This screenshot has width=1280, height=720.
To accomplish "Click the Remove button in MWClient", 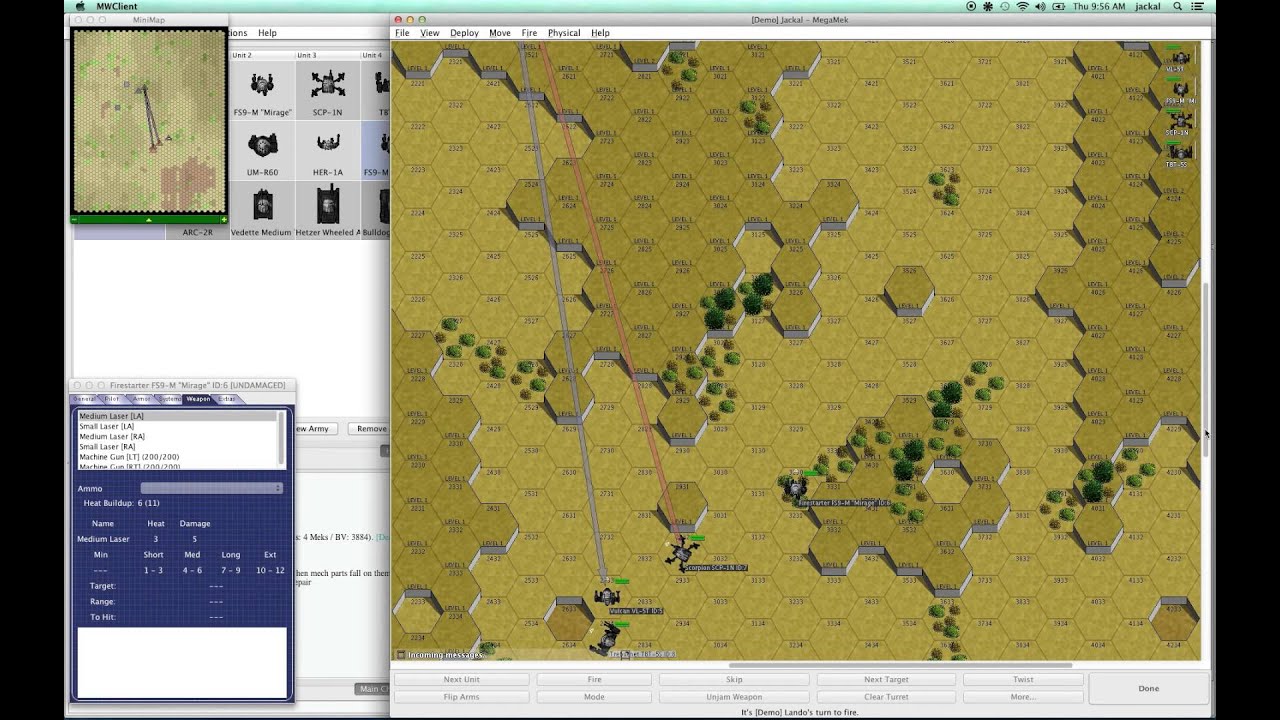I will pos(371,429).
